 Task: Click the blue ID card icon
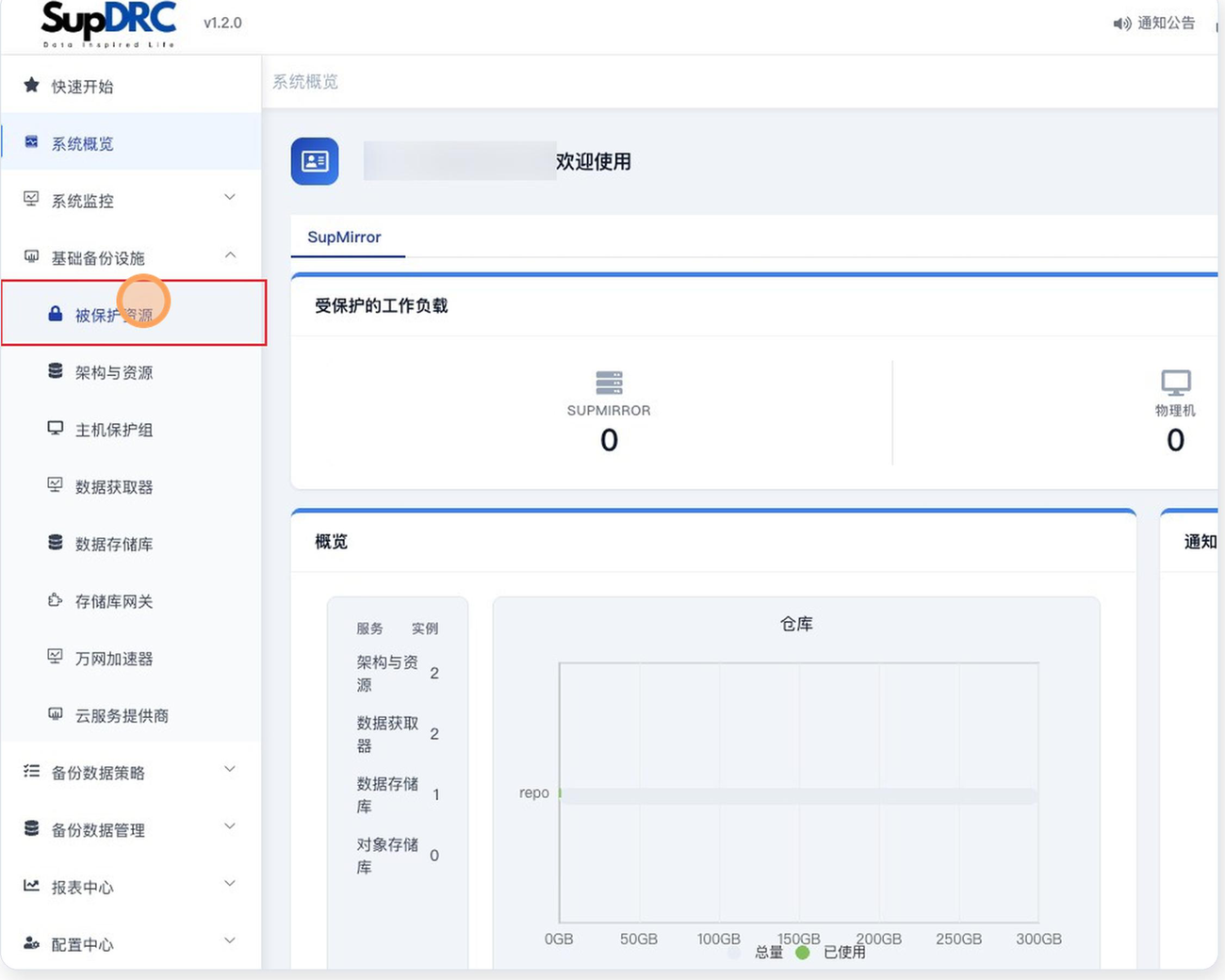pyautogui.click(x=315, y=161)
